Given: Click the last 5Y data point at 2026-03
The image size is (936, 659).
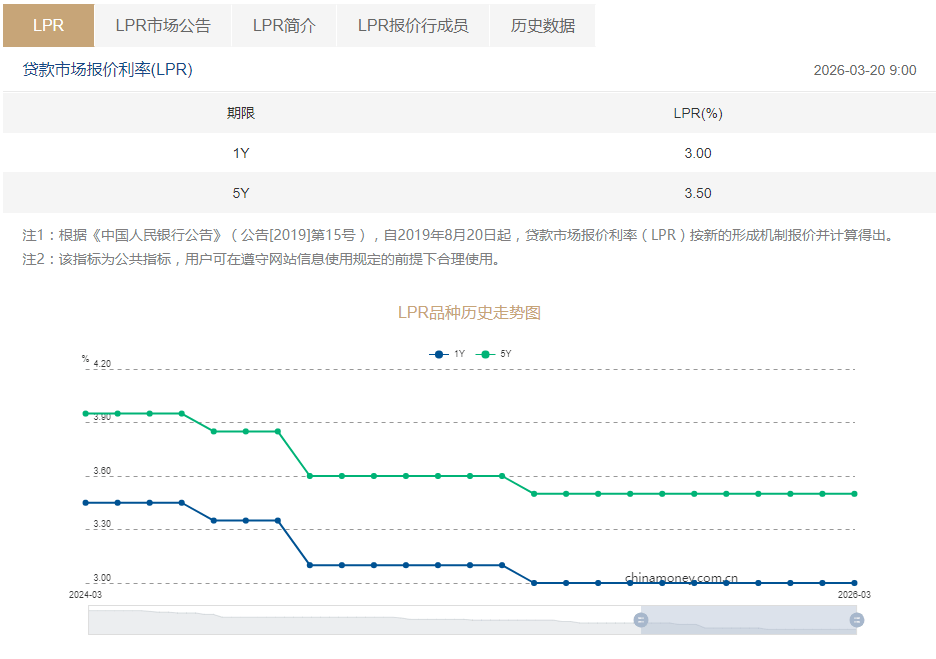Looking at the screenshot, I should pos(854,494).
